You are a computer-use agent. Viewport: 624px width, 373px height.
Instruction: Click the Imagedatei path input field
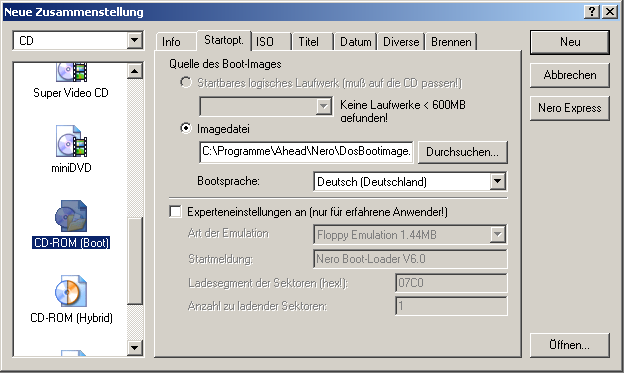tap(306, 152)
